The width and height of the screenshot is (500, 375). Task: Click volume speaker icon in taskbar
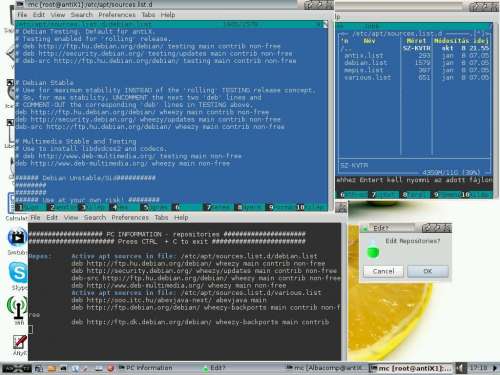coord(460,368)
